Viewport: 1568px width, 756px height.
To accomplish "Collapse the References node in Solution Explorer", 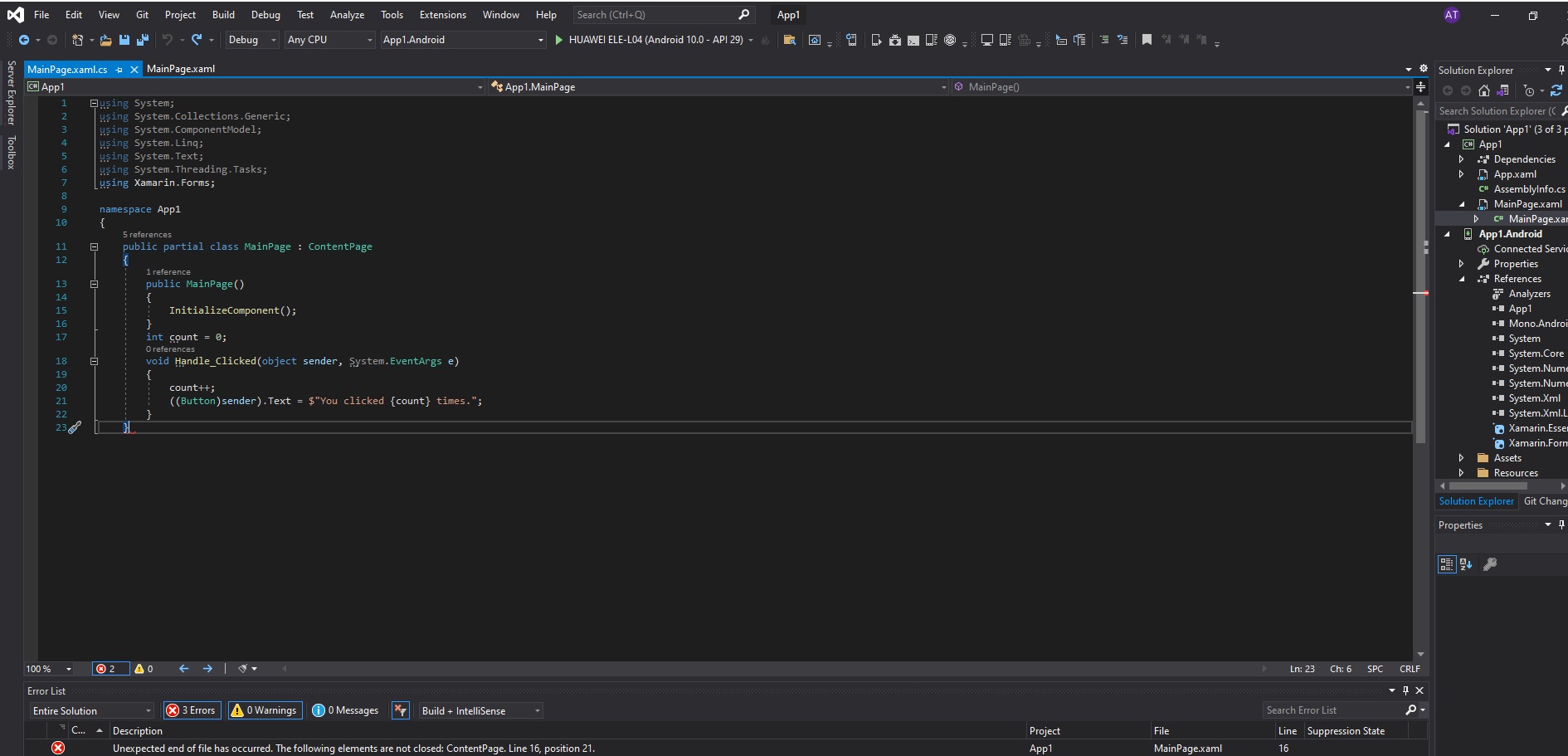I will click(x=1463, y=279).
